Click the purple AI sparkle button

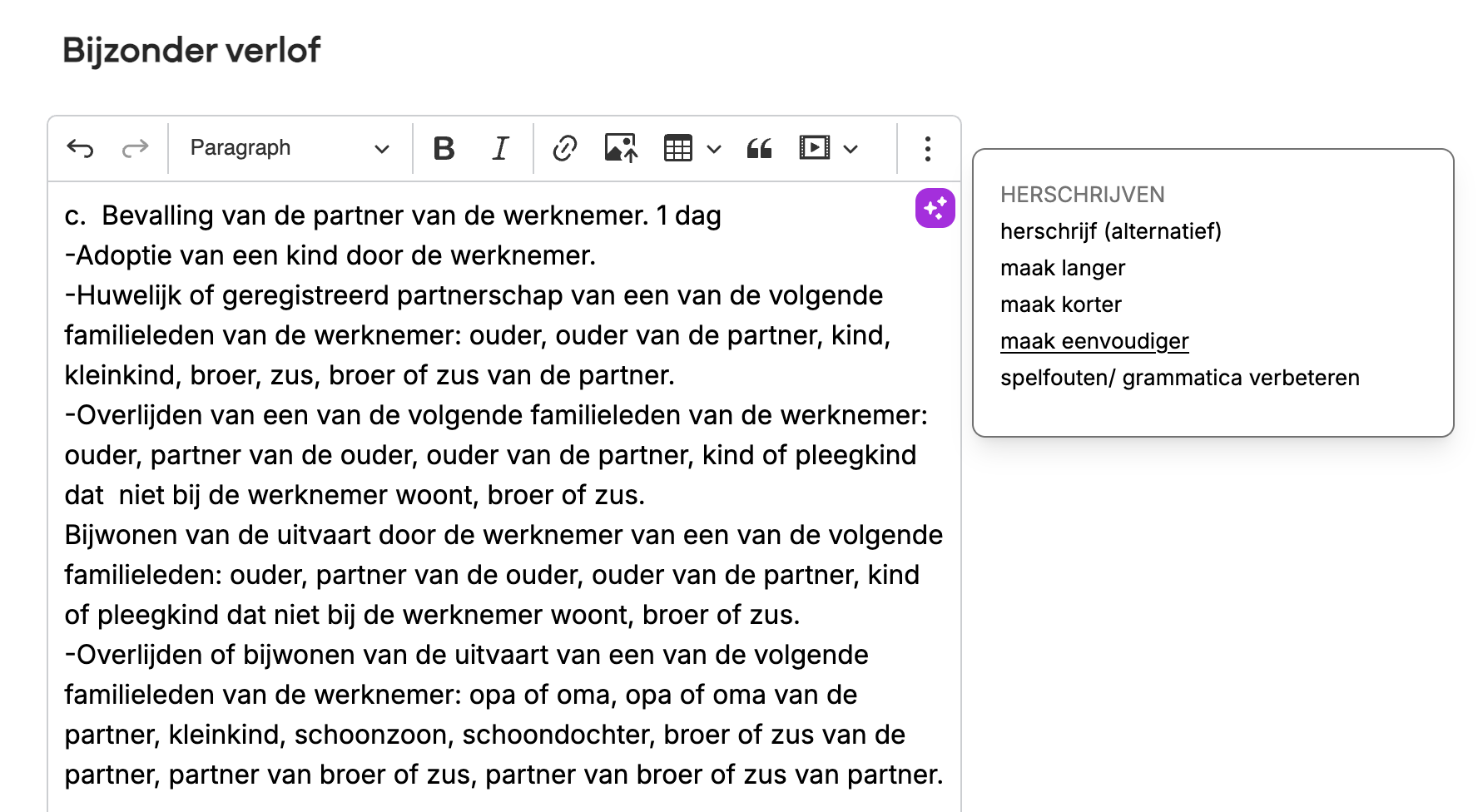pos(935,208)
